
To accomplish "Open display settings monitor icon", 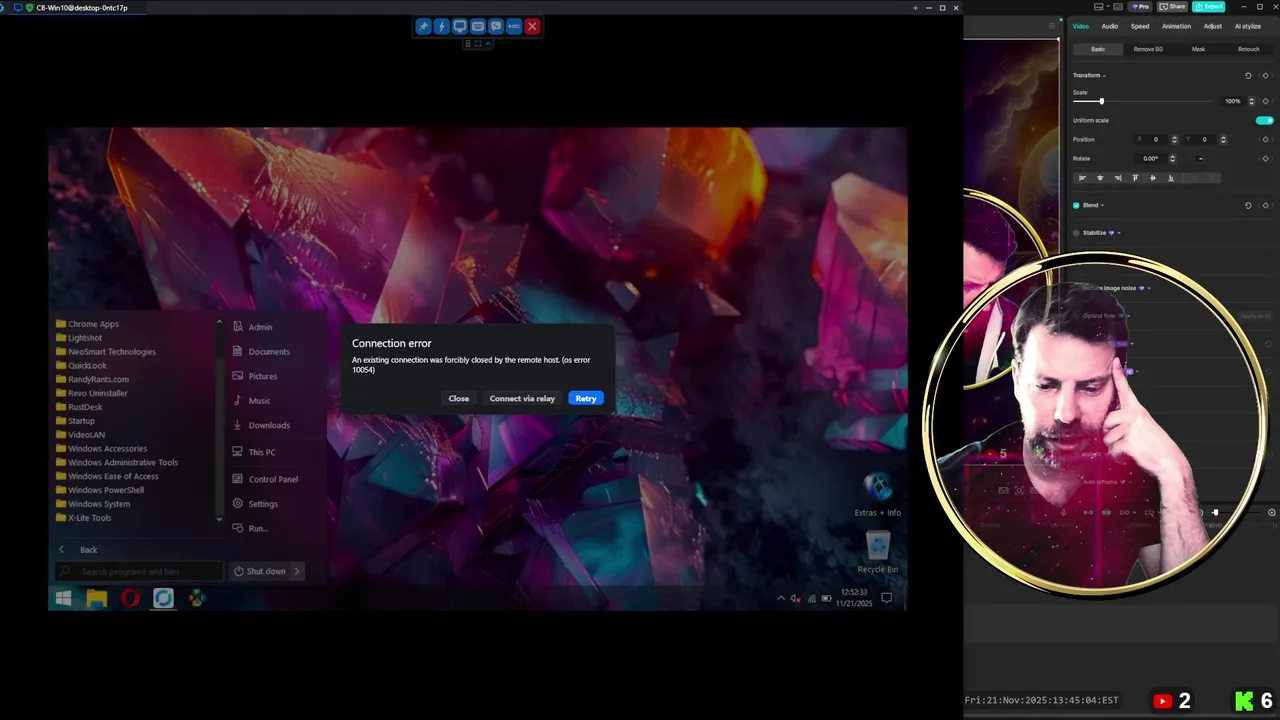I will coord(460,27).
